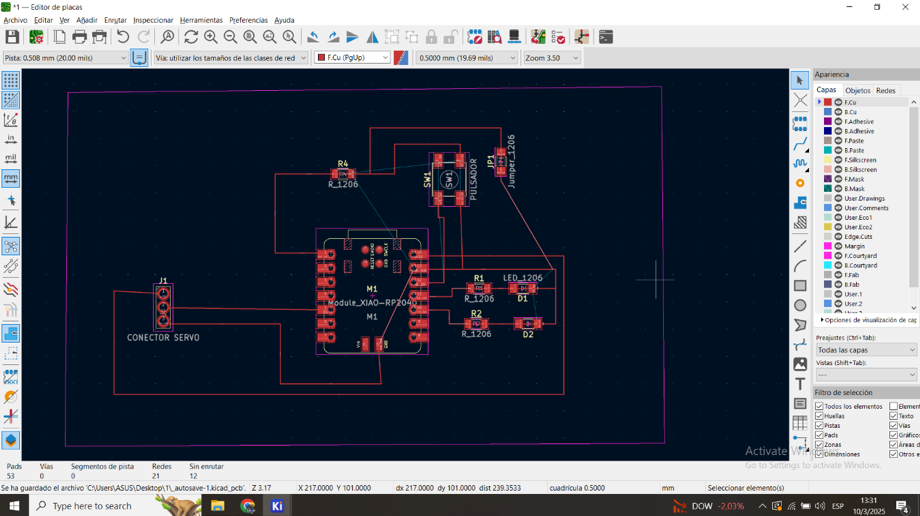Open the Windows Start menu
The image size is (920, 516).
[x=14, y=505]
